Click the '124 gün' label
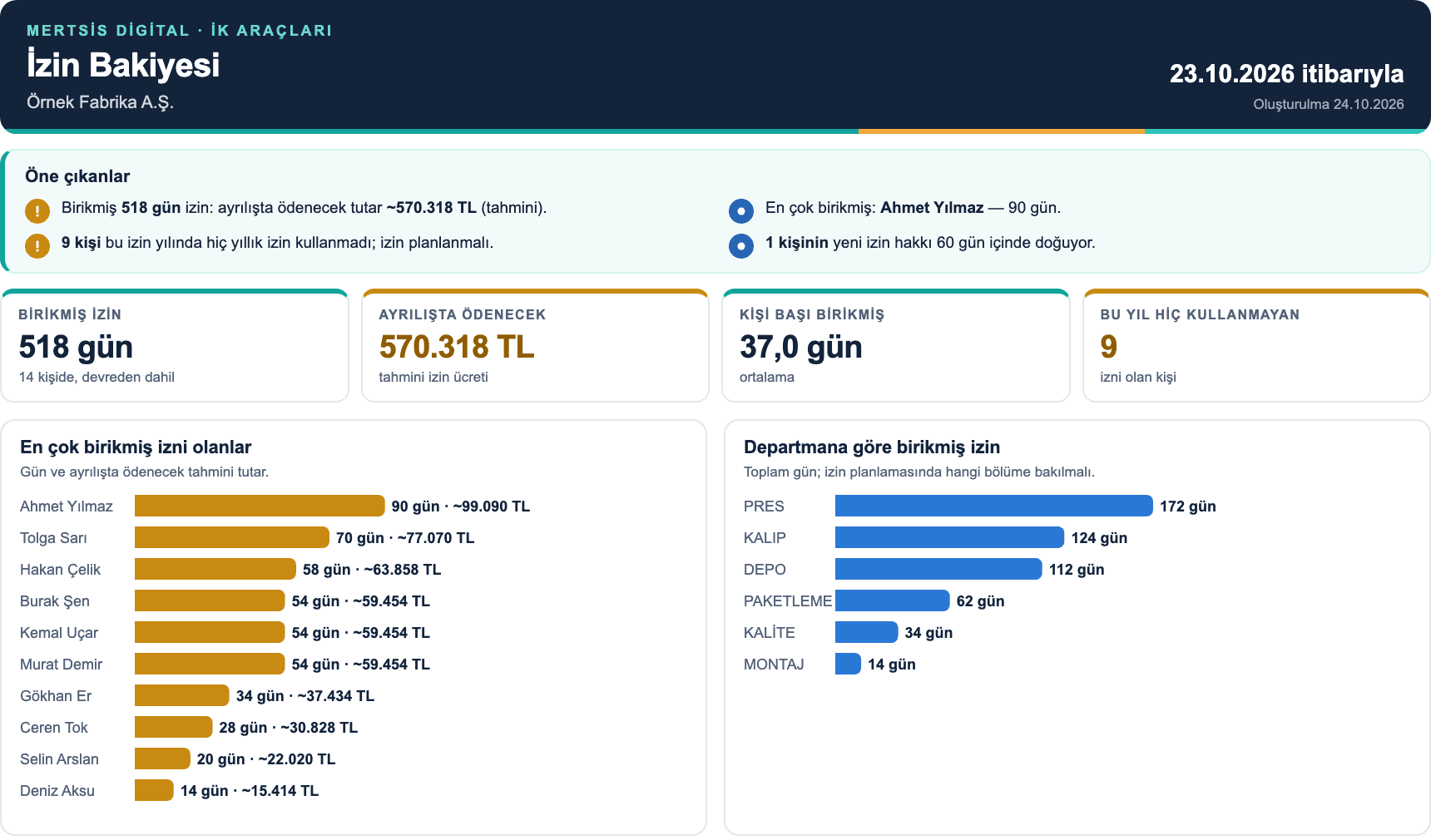Screen dimensions: 1431x840 tap(1099, 538)
